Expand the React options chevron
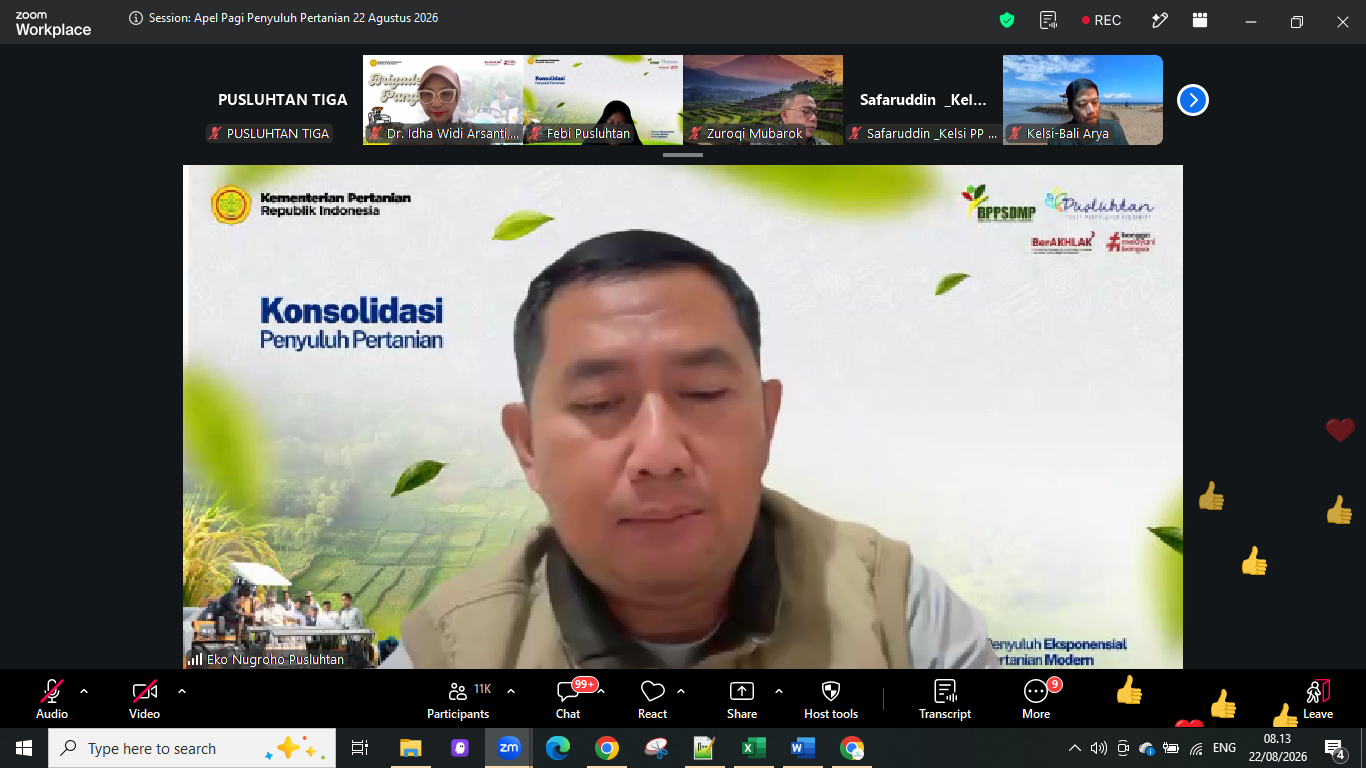The height and width of the screenshot is (768, 1366). (x=681, y=691)
